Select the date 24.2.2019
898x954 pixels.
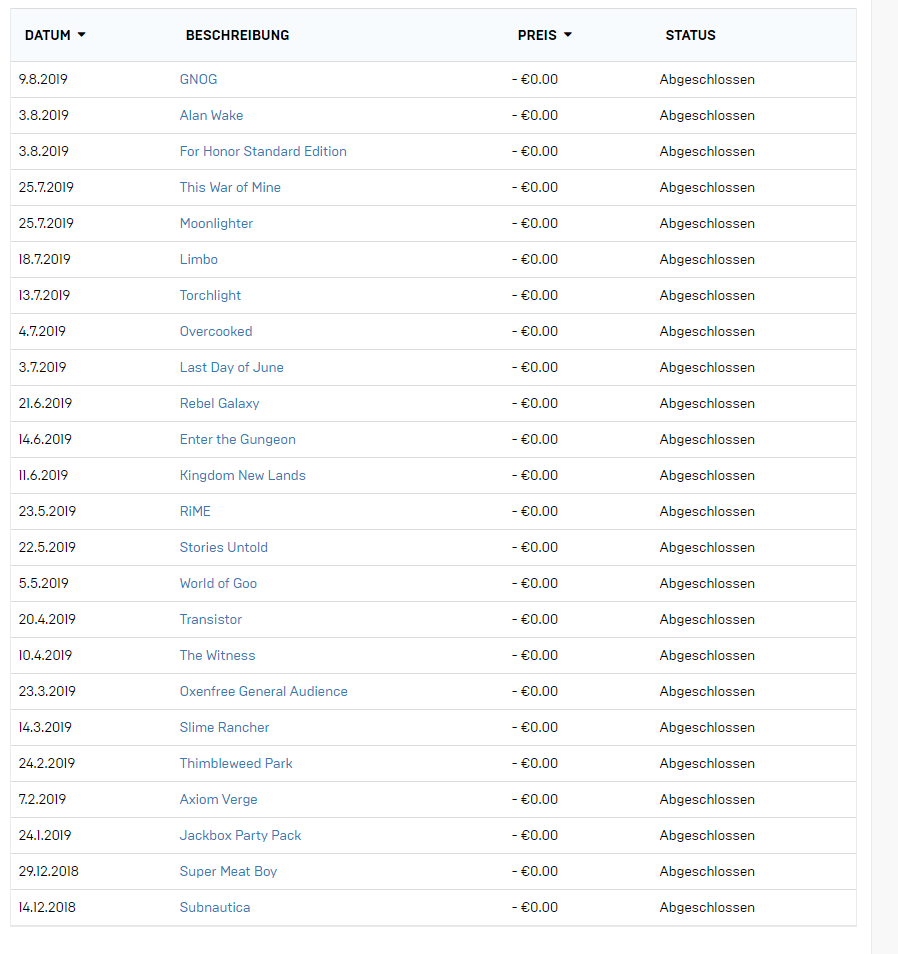point(47,763)
